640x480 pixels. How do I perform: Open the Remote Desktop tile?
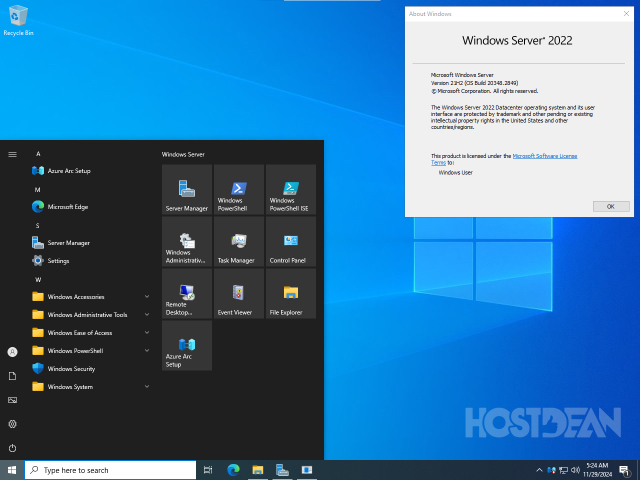(x=187, y=293)
